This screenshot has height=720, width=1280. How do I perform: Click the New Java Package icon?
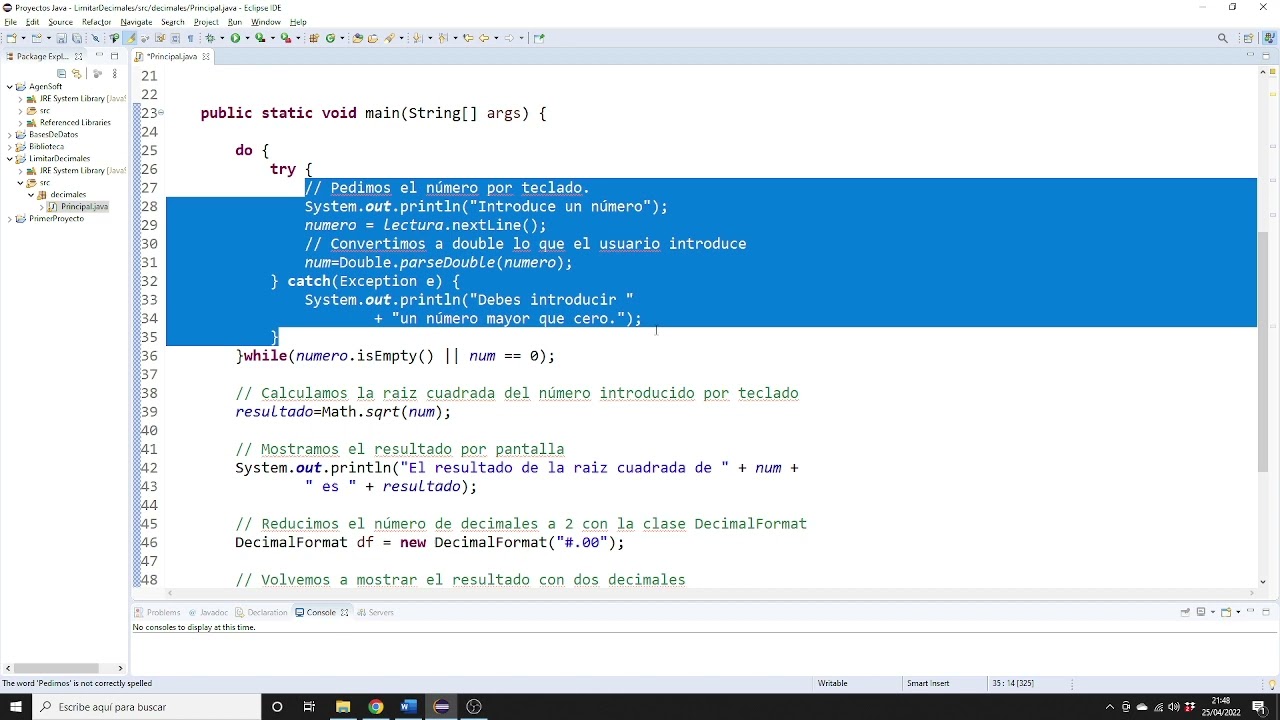click(x=313, y=38)
